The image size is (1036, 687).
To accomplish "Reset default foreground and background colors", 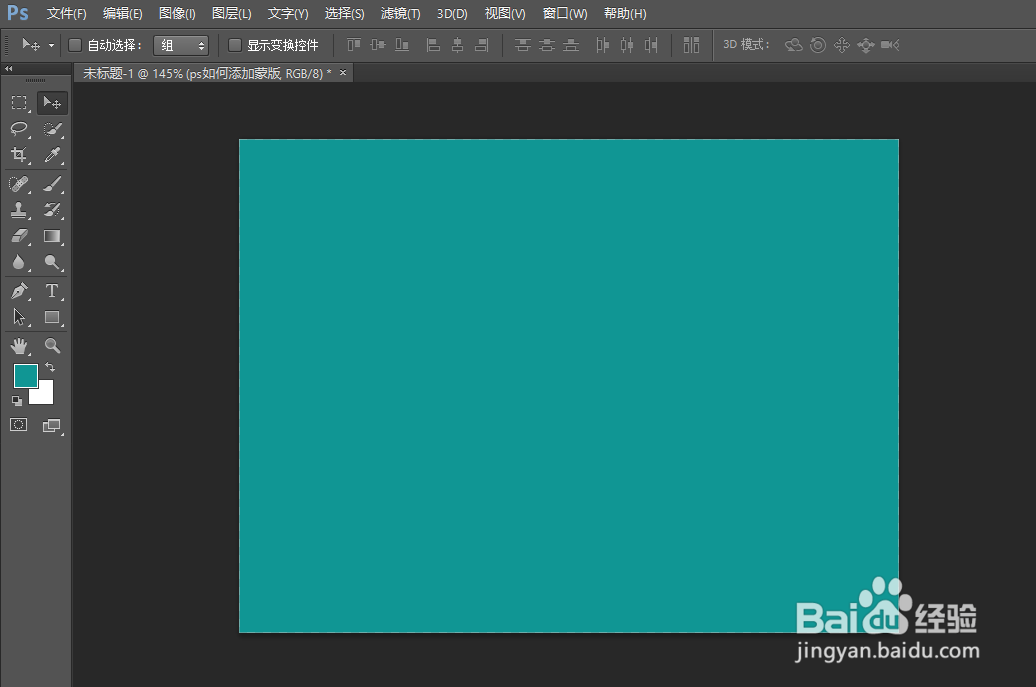I will 17,401.
